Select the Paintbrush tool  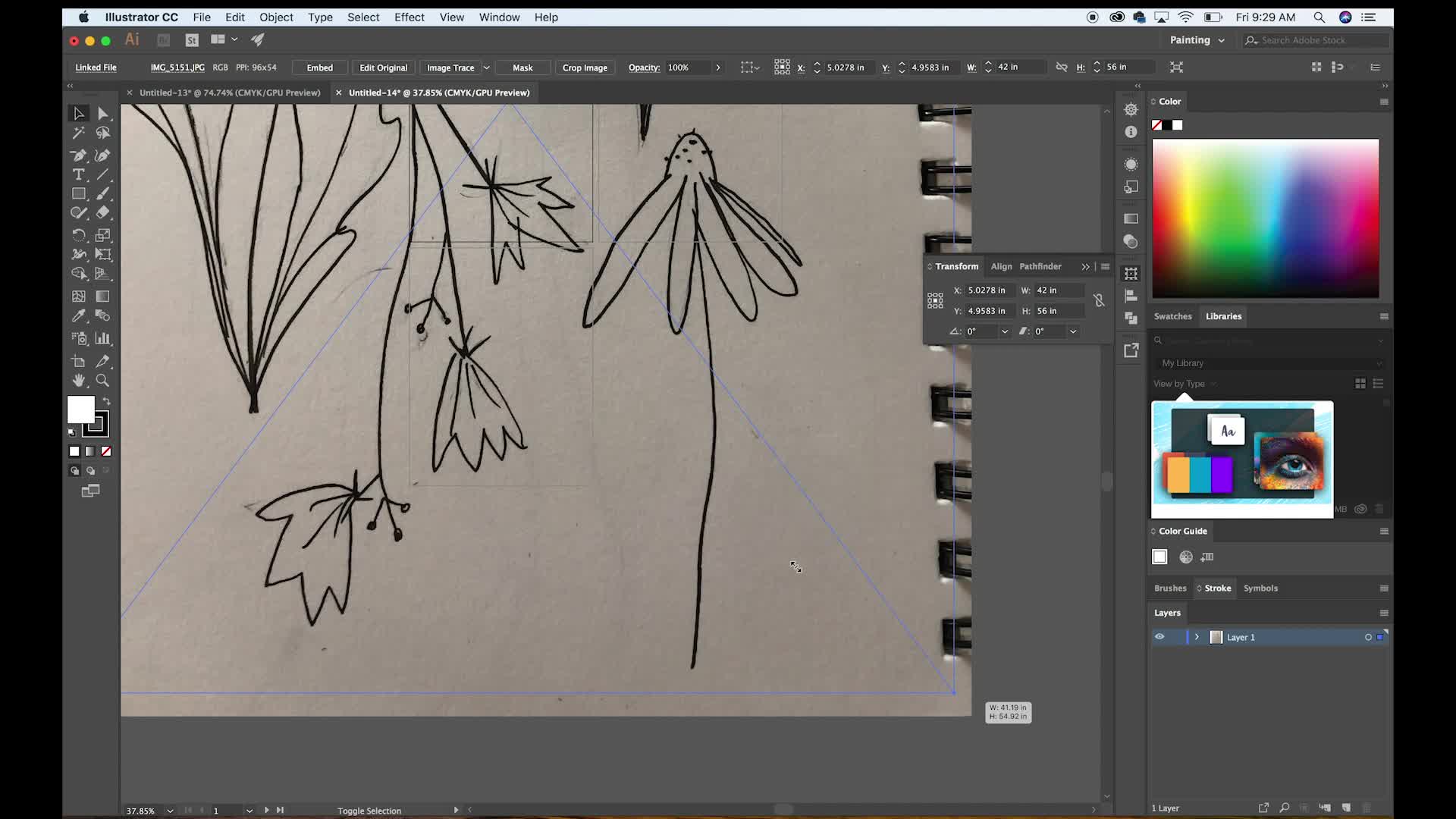103,194
